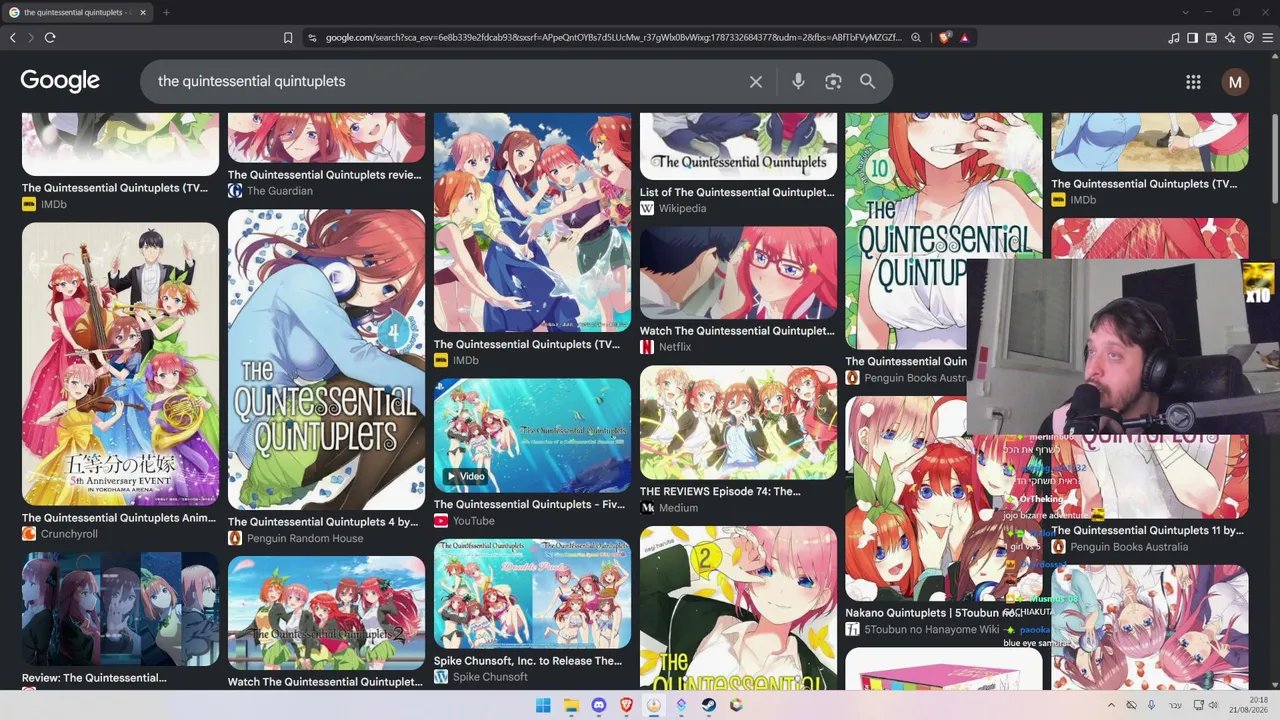Open "THE REVIEWS Episode 74: The..." link
Screen dimensions: 1280x720
720,492
